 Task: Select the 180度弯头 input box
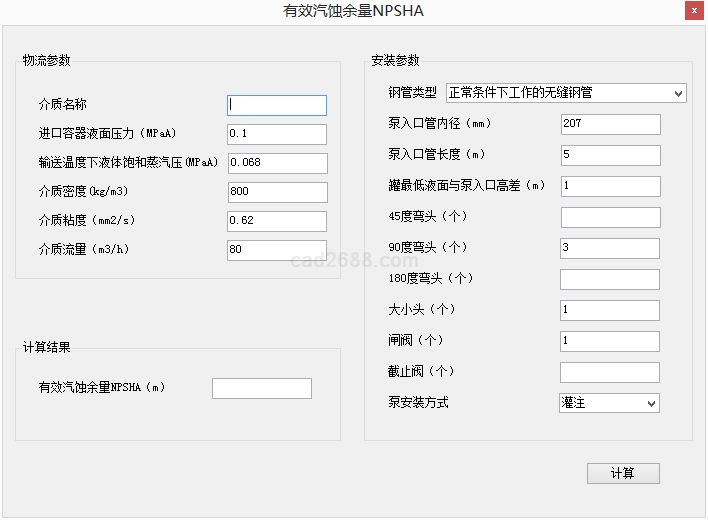coord(610,279)
